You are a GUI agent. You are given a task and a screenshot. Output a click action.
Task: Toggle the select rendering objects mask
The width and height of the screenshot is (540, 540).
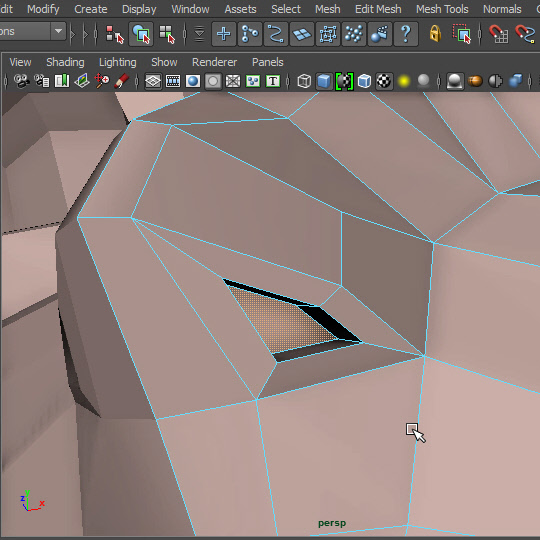pyautogui.click(x=380, y=34)
